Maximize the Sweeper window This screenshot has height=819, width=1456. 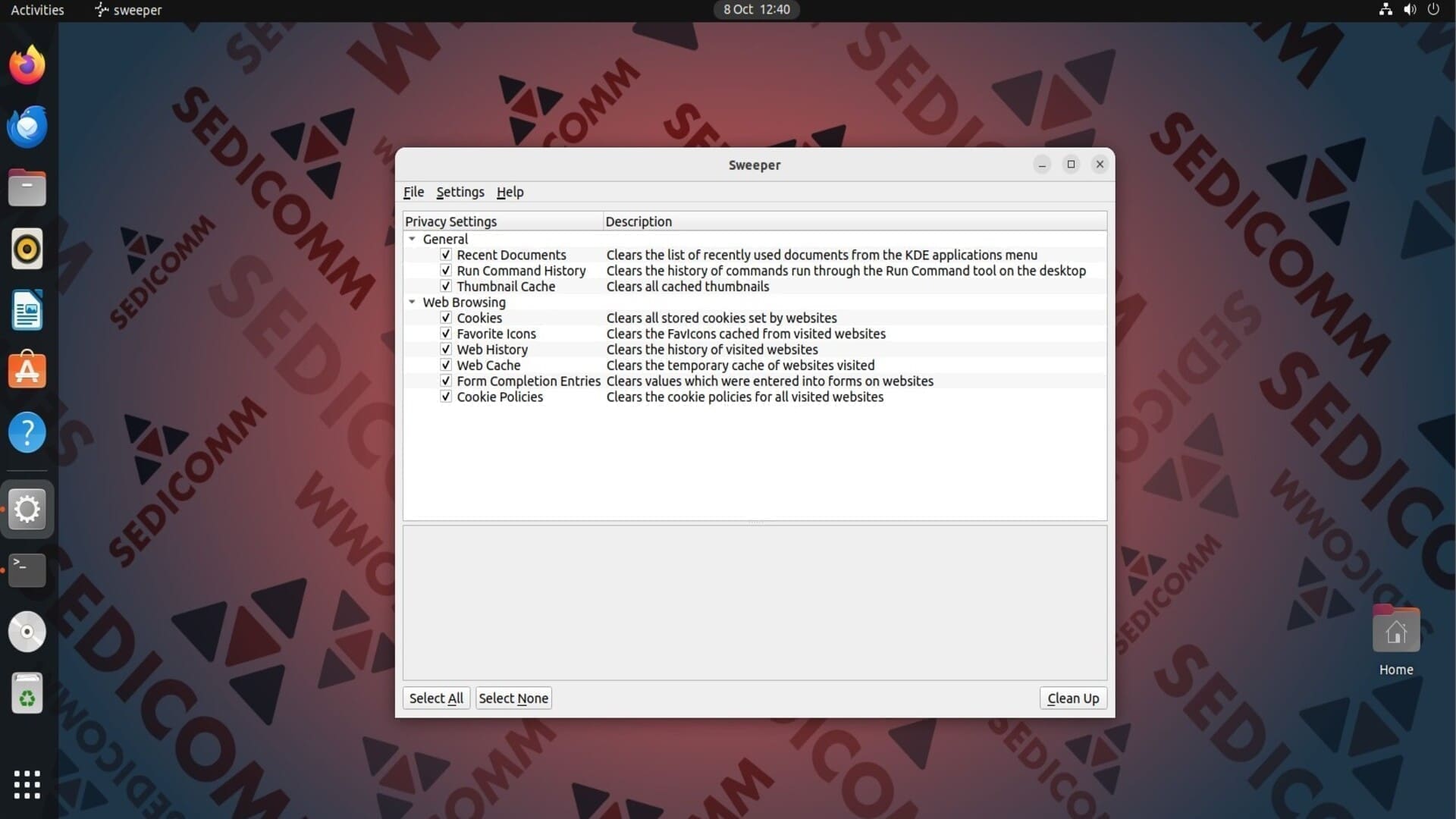pyautogui.click(x=1071, y=165)
